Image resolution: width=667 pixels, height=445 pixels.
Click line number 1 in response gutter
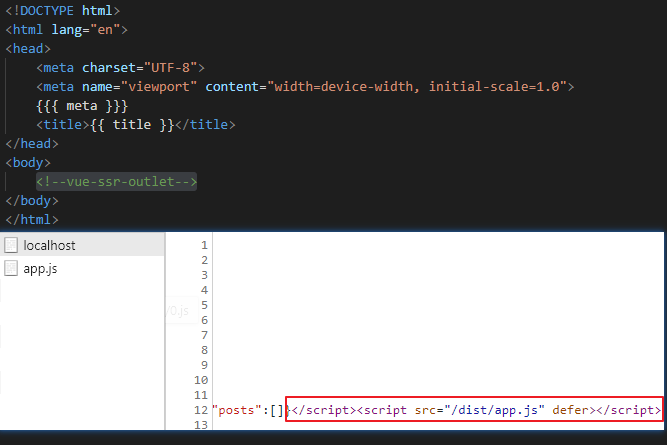204,245
